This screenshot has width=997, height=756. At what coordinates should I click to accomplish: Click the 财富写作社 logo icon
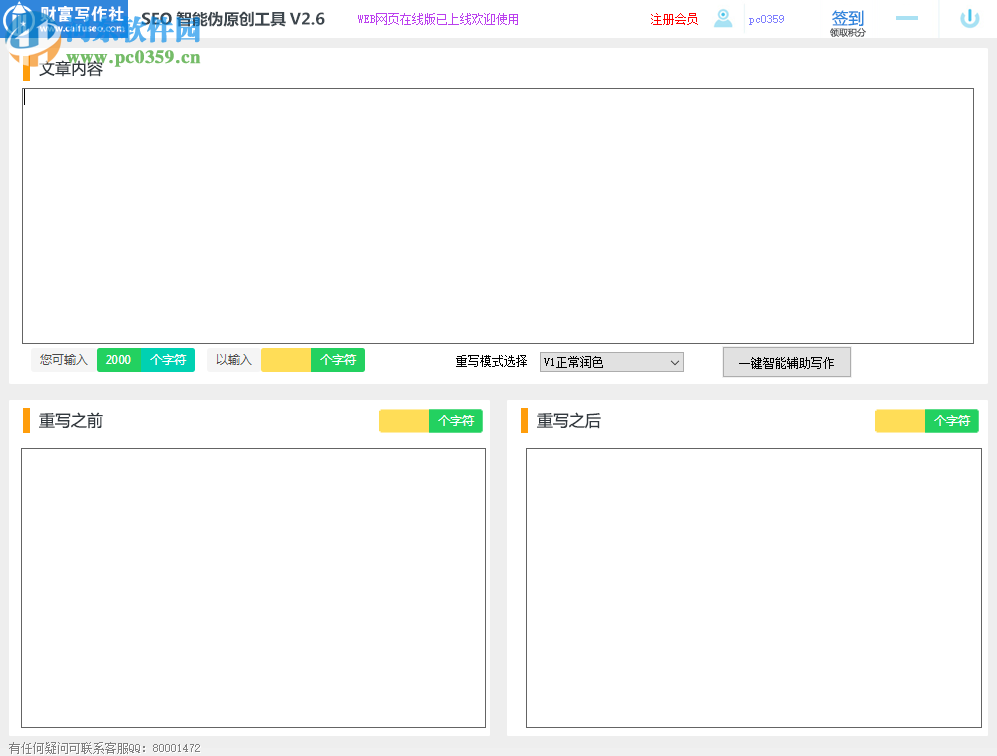tap(20, 18)
